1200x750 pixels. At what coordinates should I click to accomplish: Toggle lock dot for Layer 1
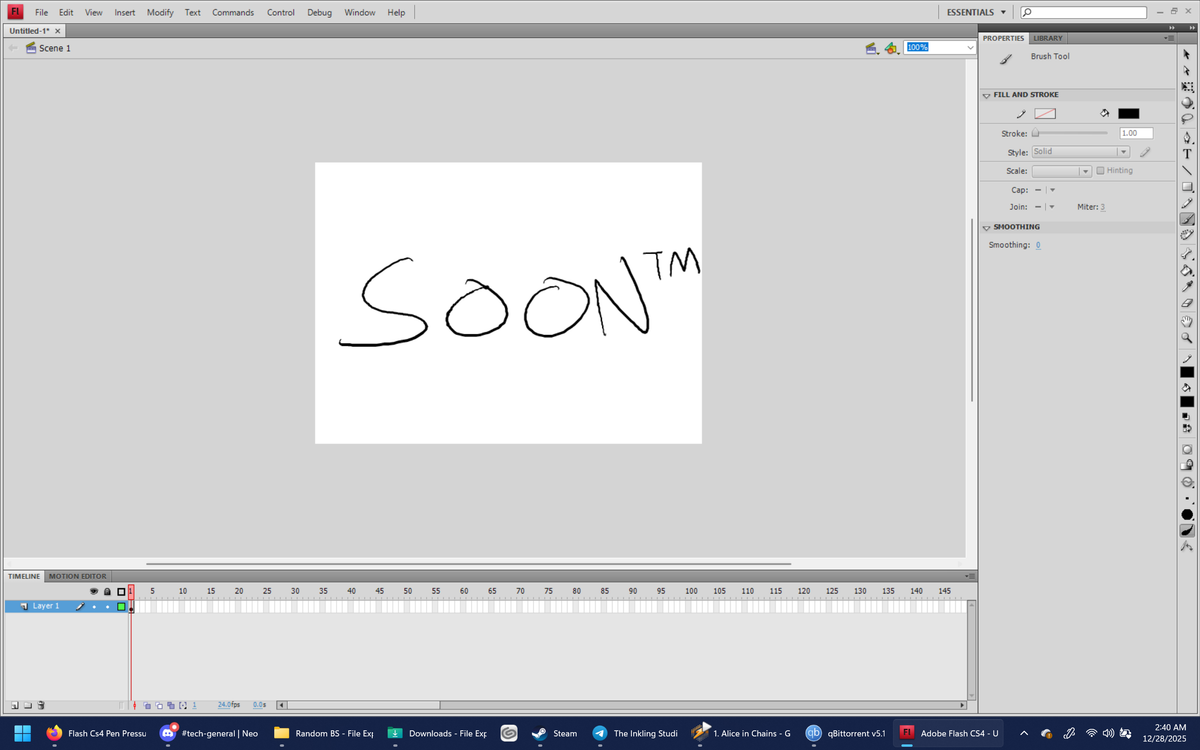click(x=107, y=606)
